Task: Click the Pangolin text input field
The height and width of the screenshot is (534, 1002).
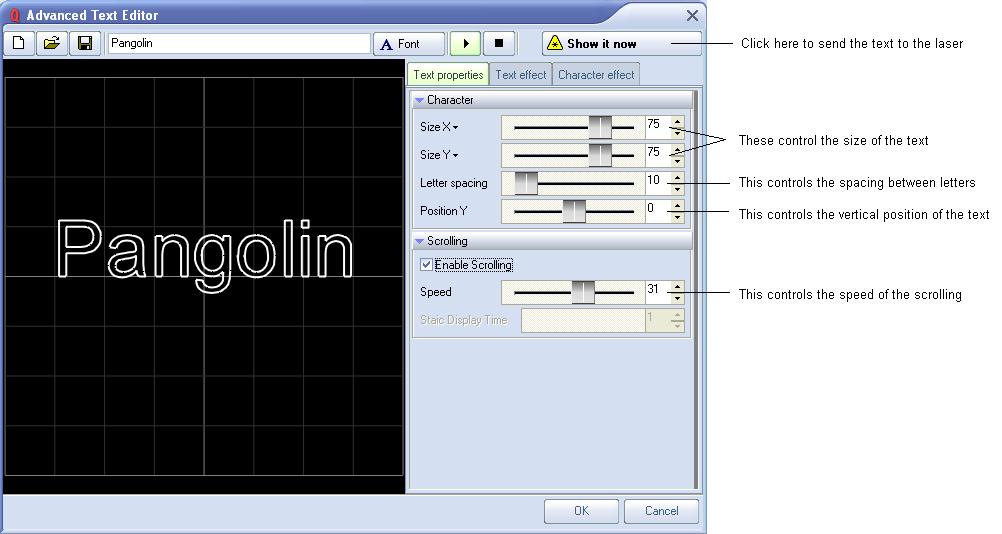Action: tap(238, 44)
